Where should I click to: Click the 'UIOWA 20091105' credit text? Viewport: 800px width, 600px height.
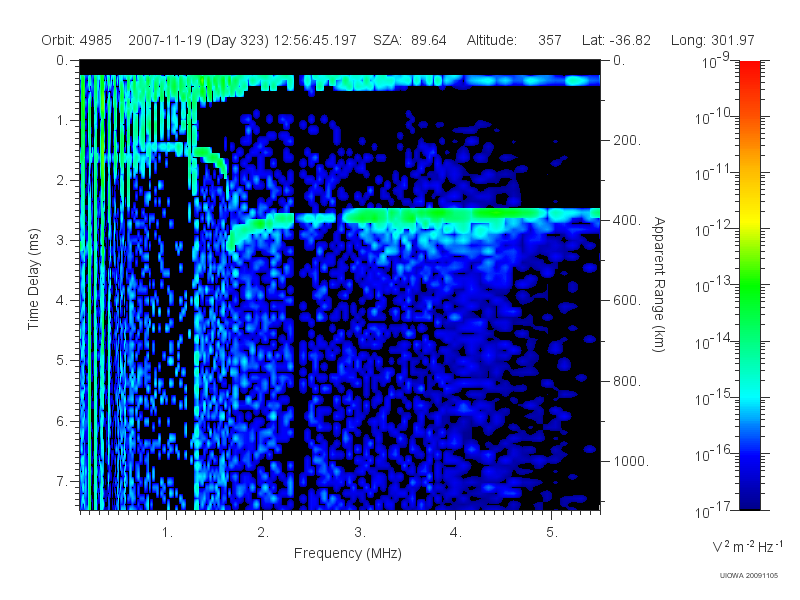[749, 576]
